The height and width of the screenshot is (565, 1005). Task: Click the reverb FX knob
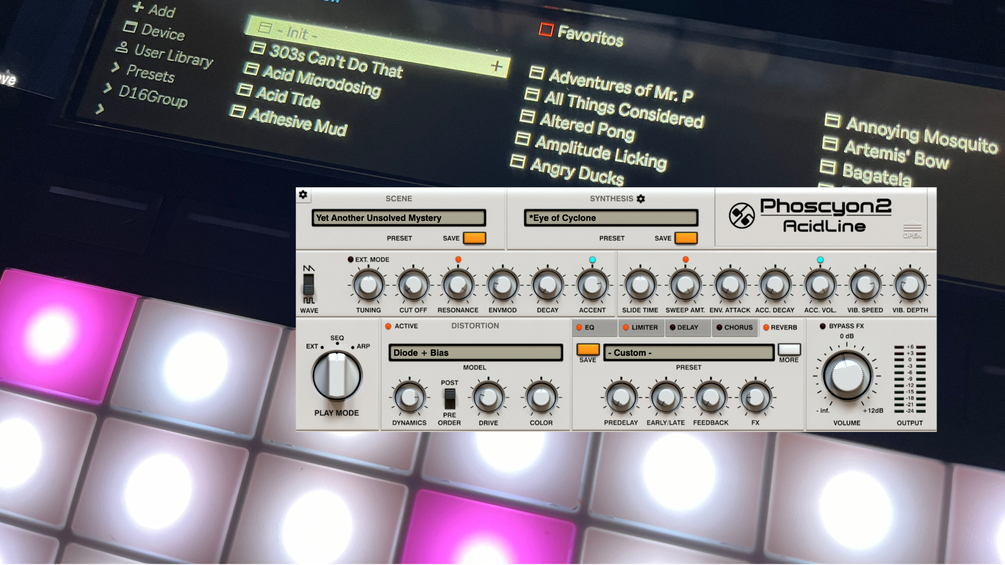pos(755,398)
